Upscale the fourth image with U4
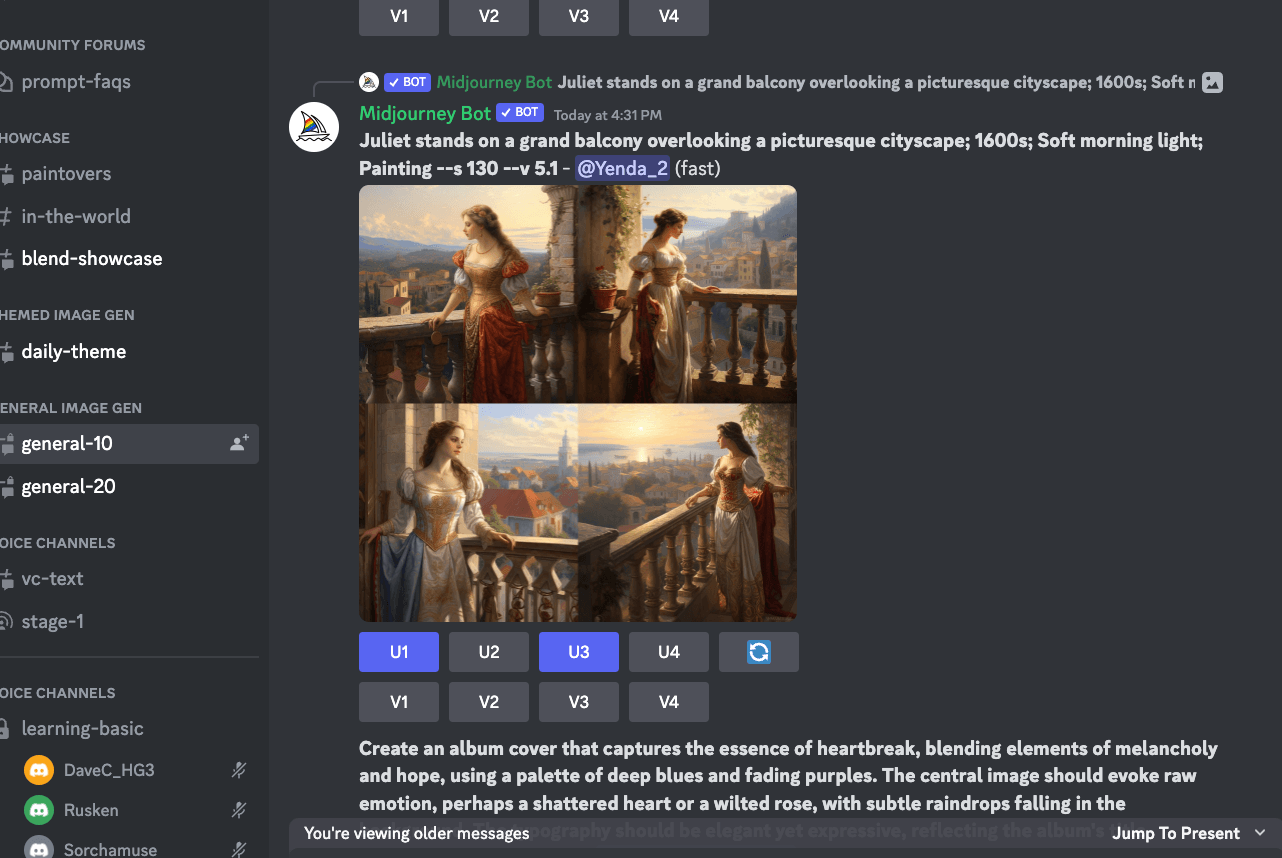This screenshot has width=1282, height=858. point(669,652)
